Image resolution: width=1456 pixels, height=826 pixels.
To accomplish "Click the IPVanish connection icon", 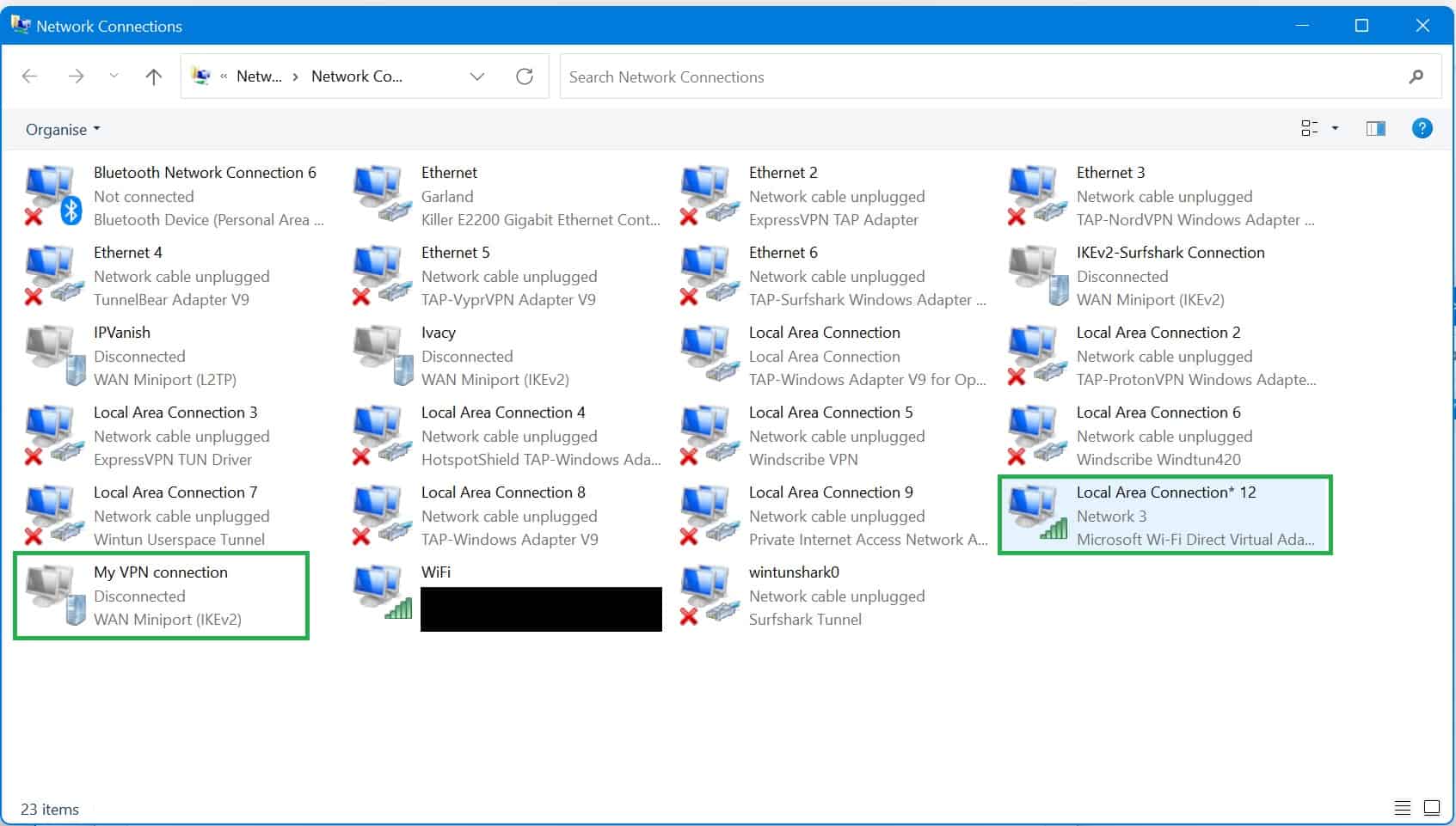I will pos(56,355).
